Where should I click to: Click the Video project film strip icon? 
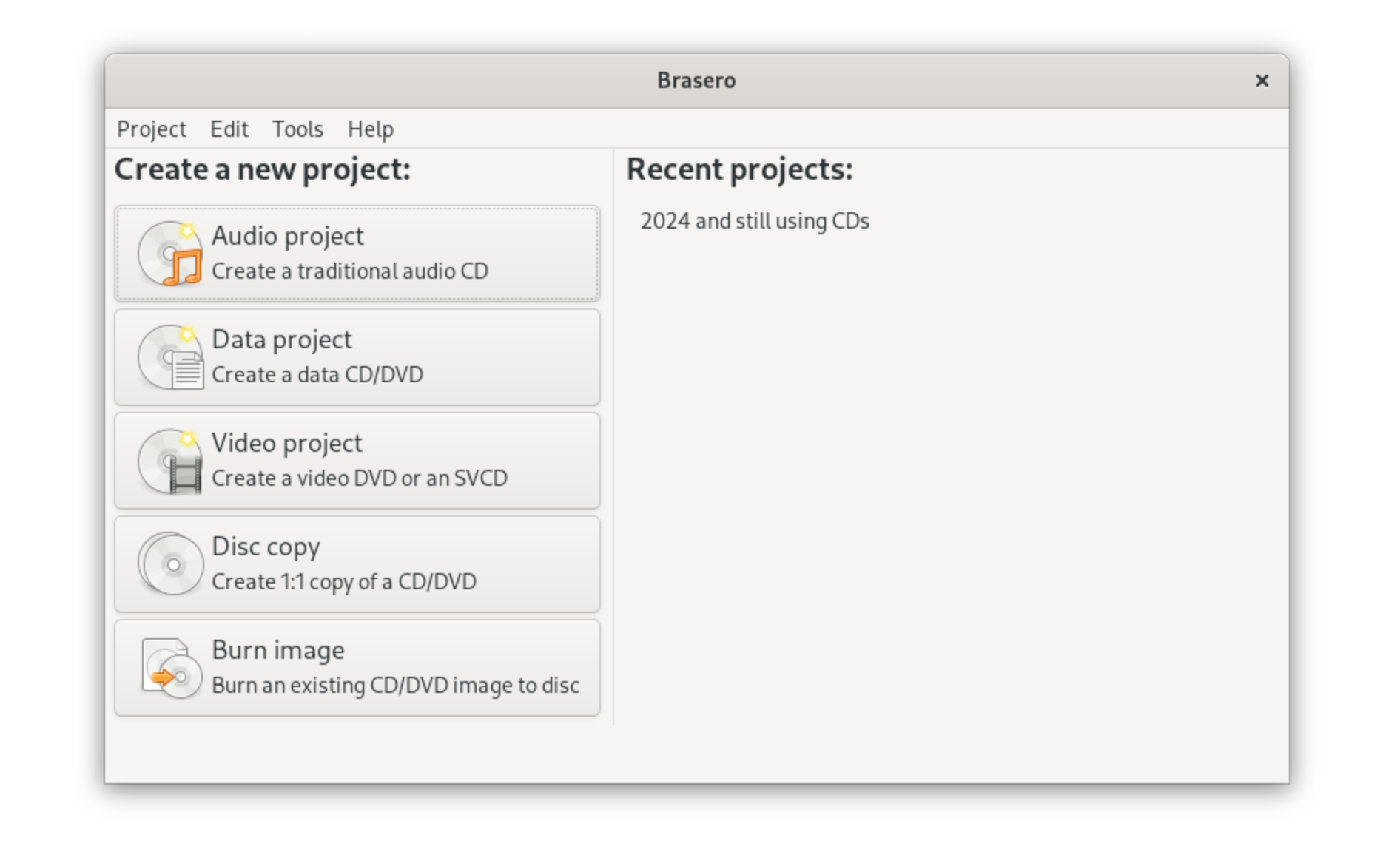point(170,461)
